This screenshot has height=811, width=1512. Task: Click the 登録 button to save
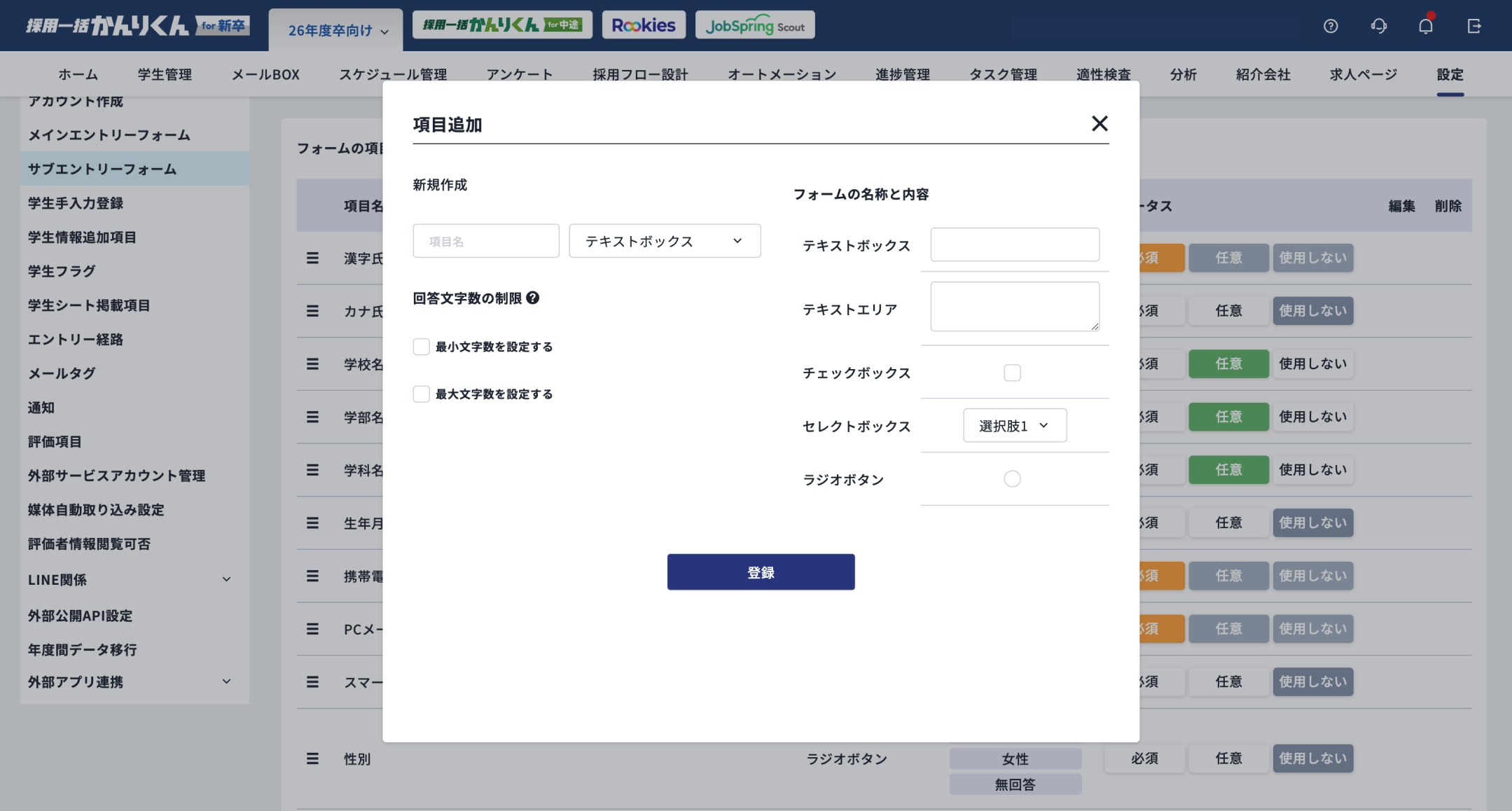761,571
